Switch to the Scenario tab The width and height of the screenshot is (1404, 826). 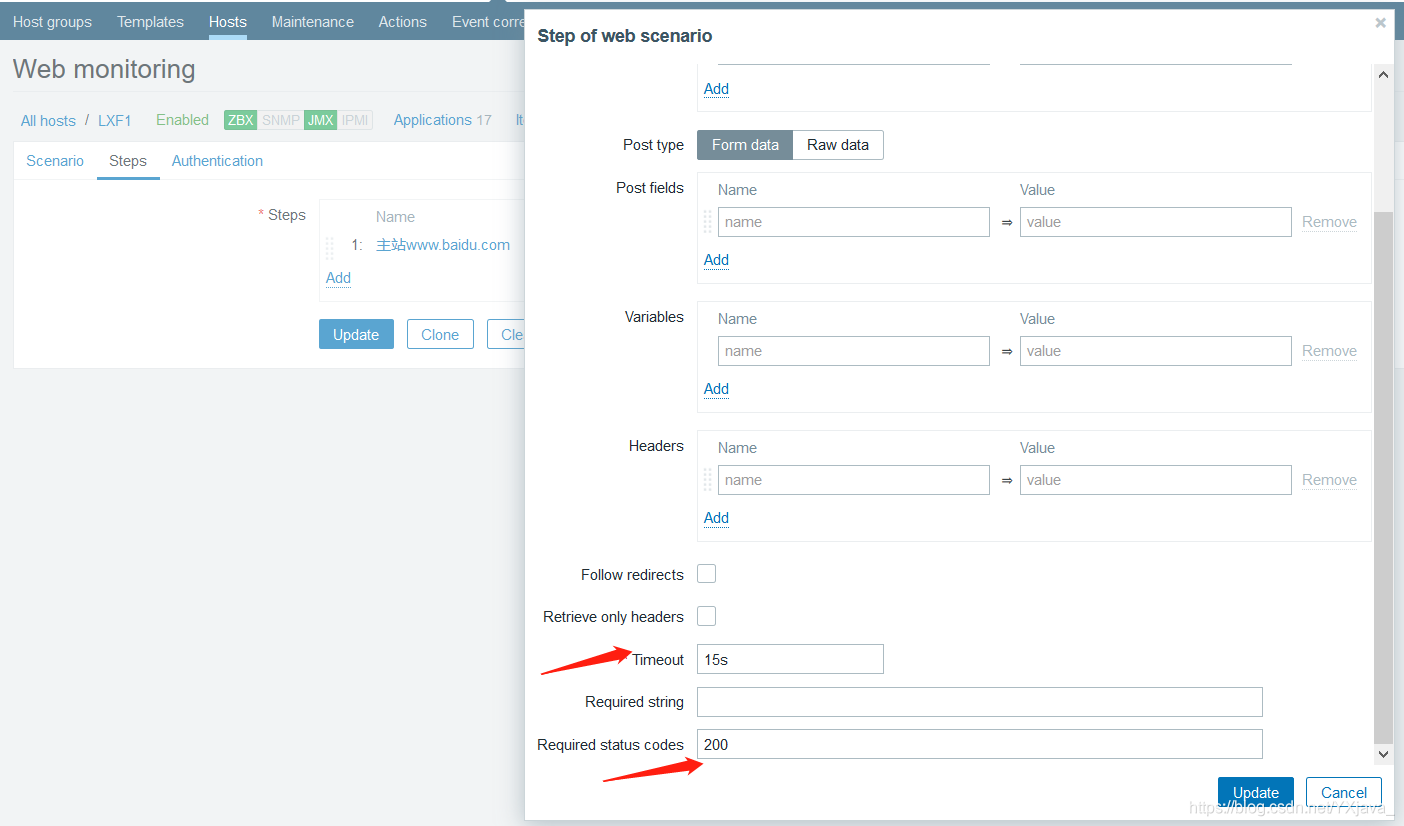click(55, 161)
